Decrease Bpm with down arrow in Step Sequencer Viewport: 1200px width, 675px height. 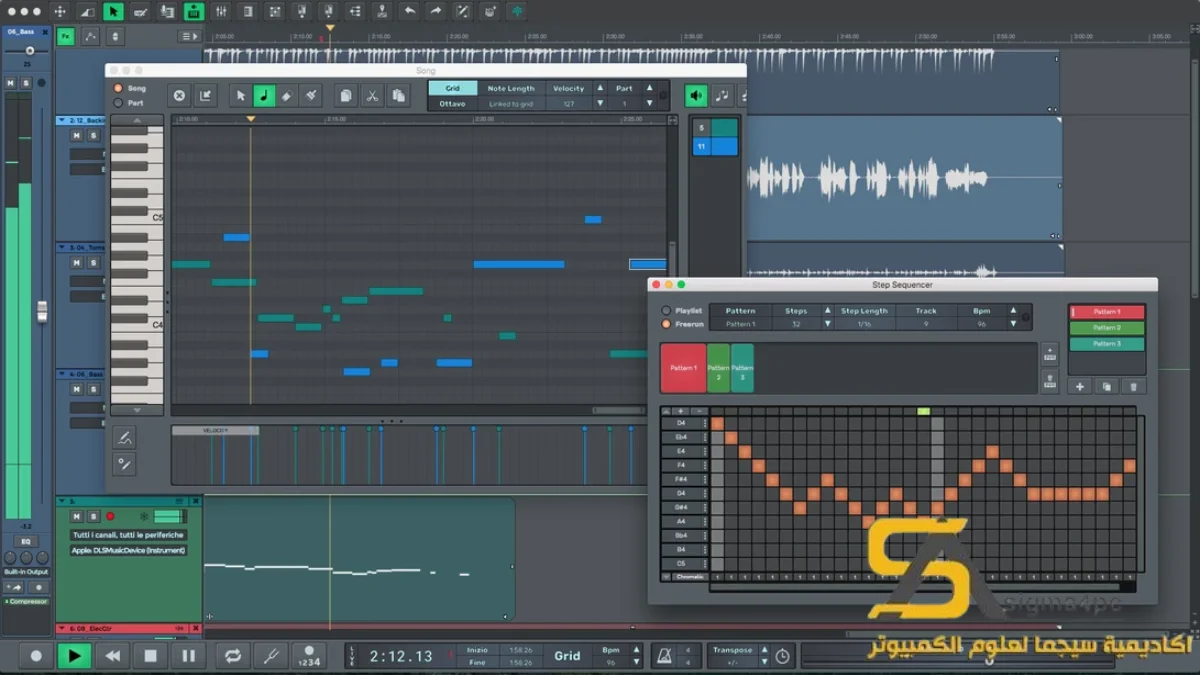click(1013, 324)
